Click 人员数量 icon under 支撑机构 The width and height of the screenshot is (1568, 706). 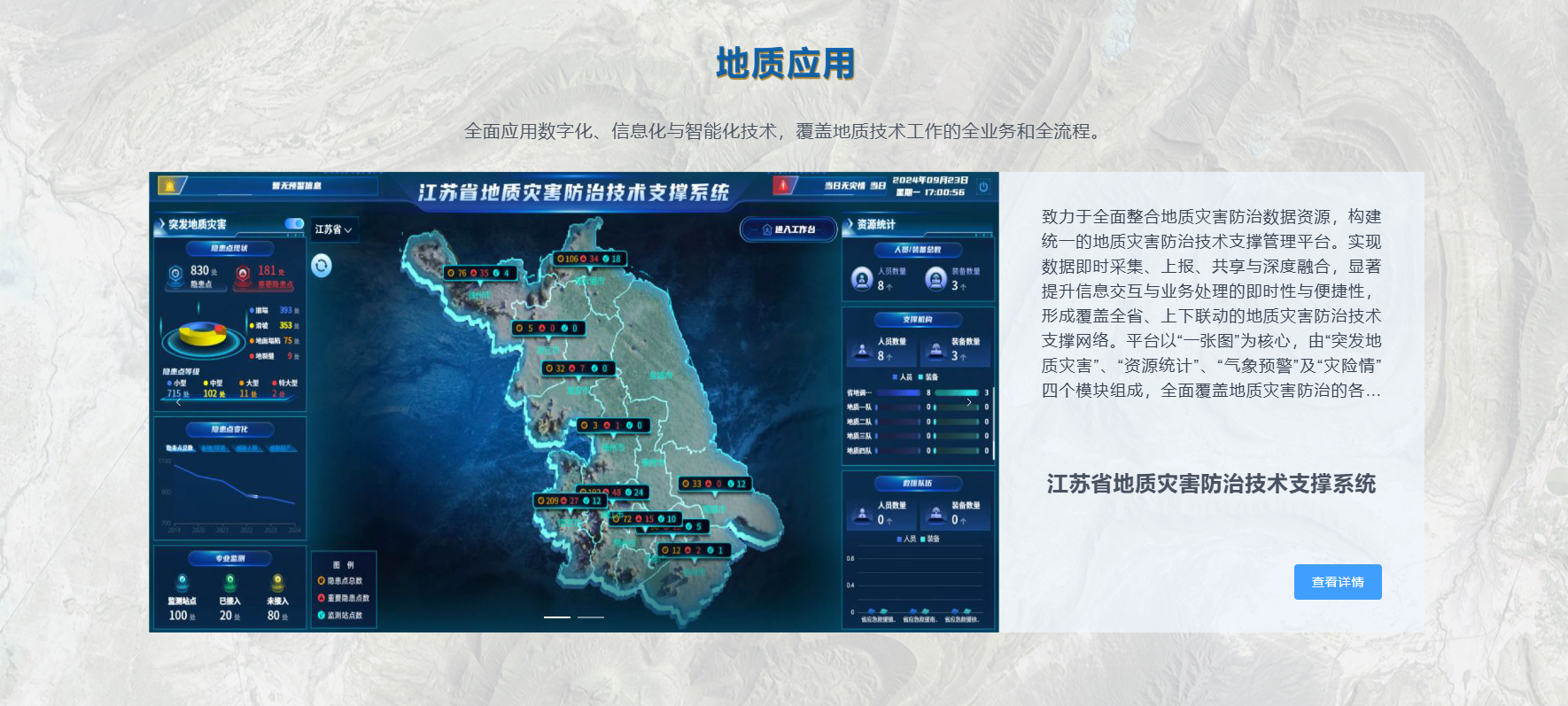[861, 350]
